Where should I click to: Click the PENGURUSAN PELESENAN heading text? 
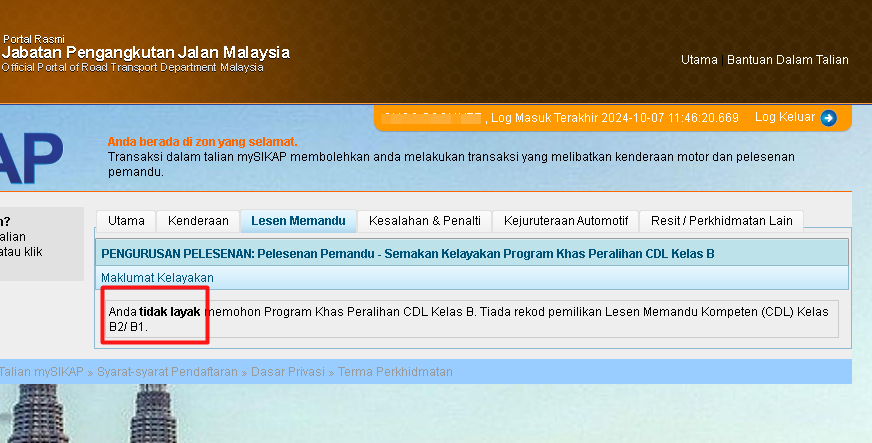tap(408, 253)
